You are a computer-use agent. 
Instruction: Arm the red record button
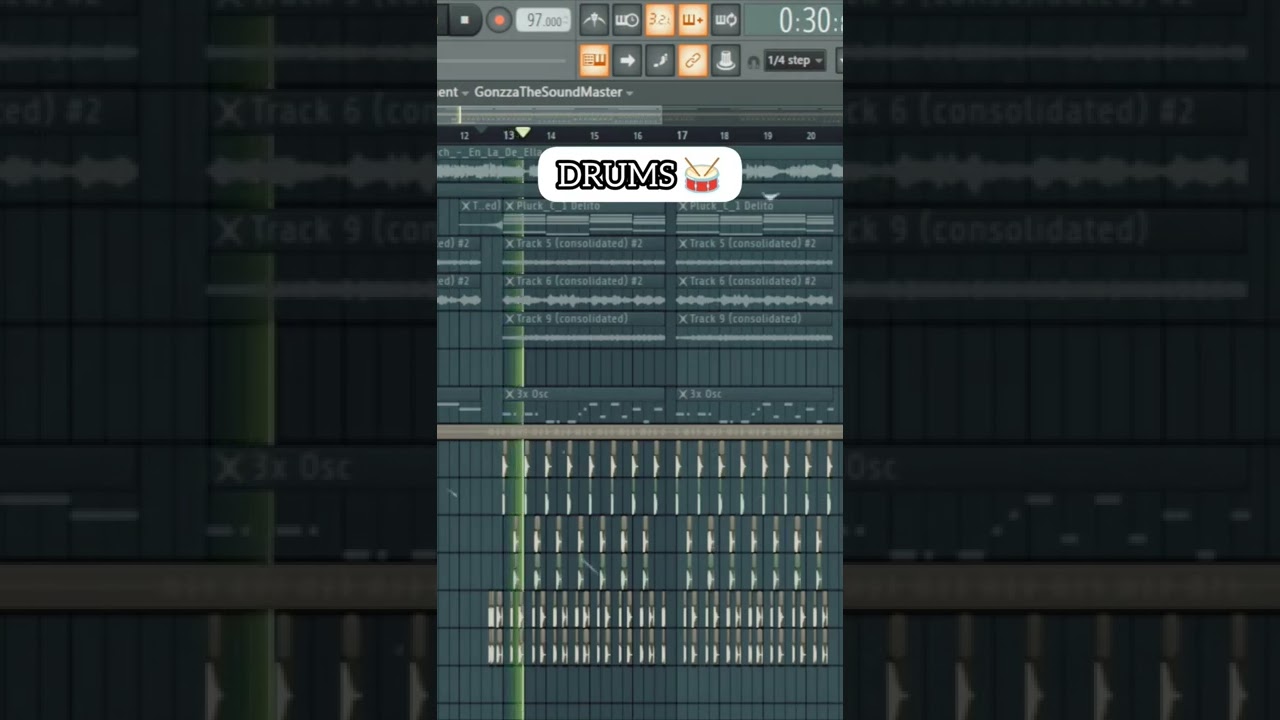[x=498, y=19]
